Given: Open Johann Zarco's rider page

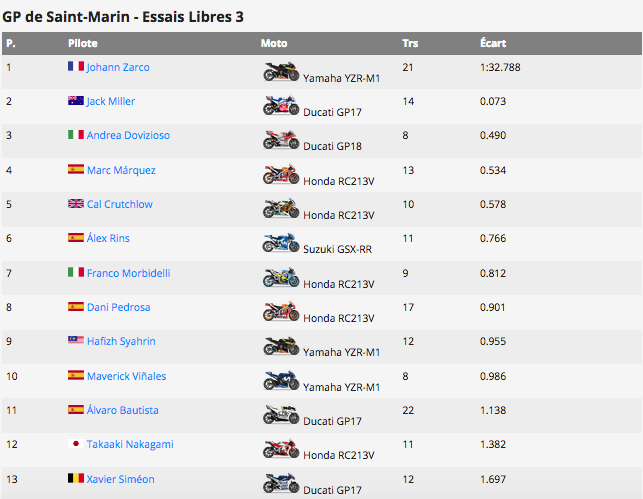Looking at the screenshot, I should (118, 67).
